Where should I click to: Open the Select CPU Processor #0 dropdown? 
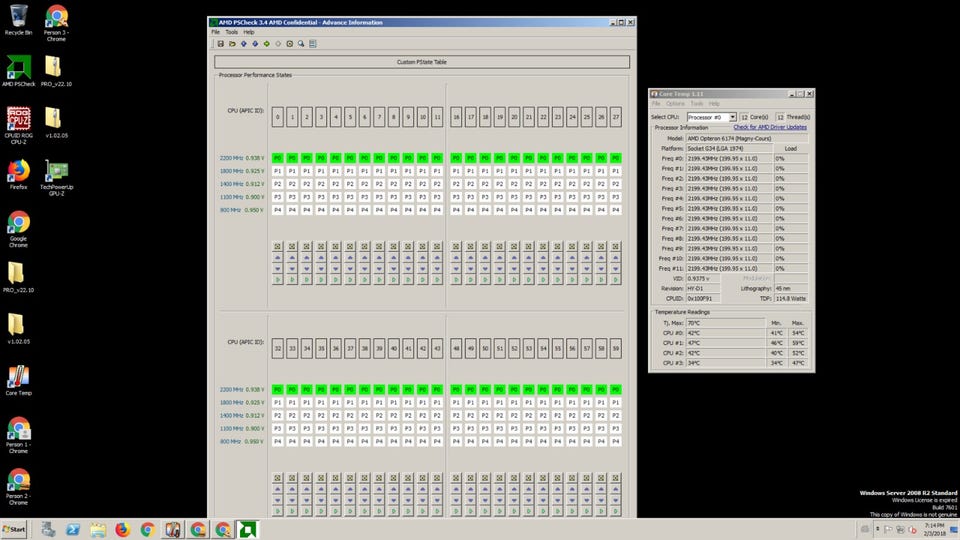pyautogui.click(x=711, y=117)
